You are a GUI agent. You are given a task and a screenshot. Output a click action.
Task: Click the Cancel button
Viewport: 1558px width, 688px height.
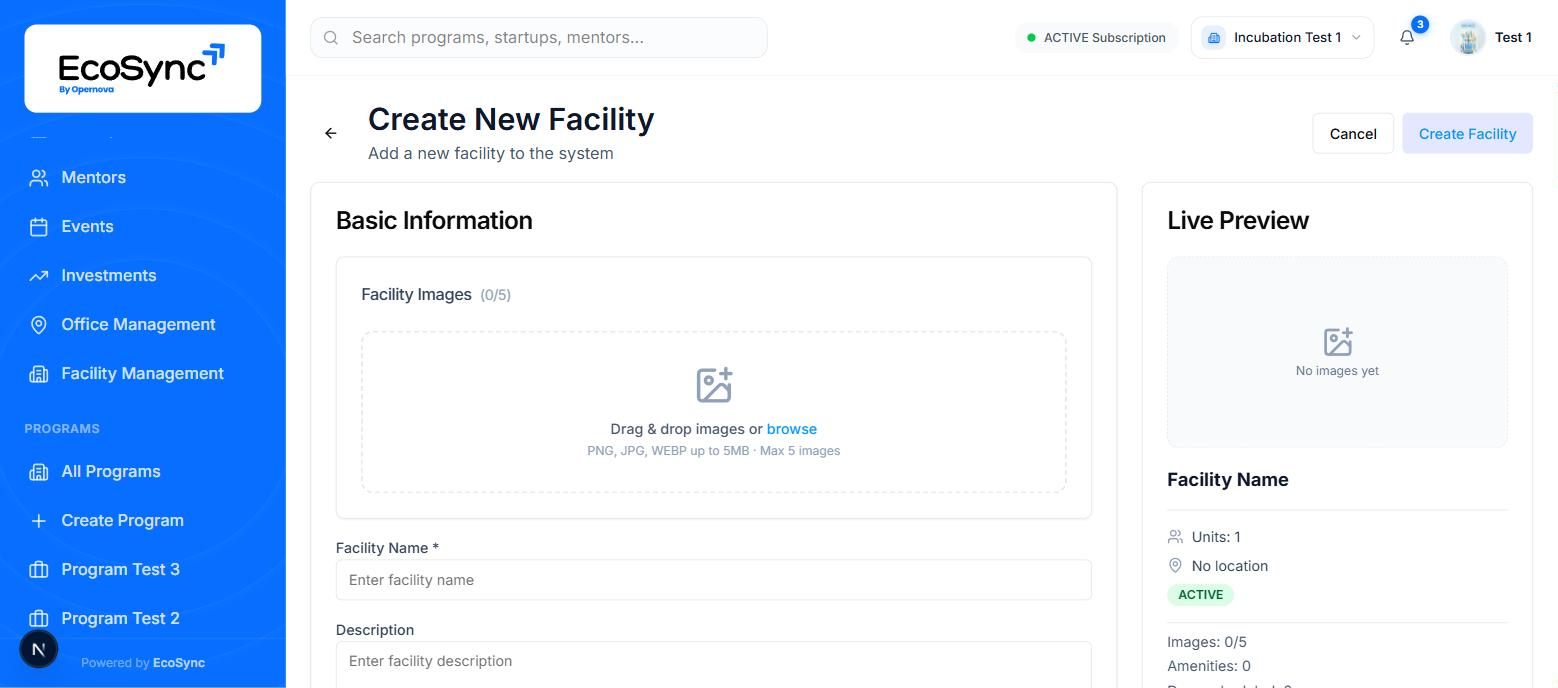[x=1353, y=133]
